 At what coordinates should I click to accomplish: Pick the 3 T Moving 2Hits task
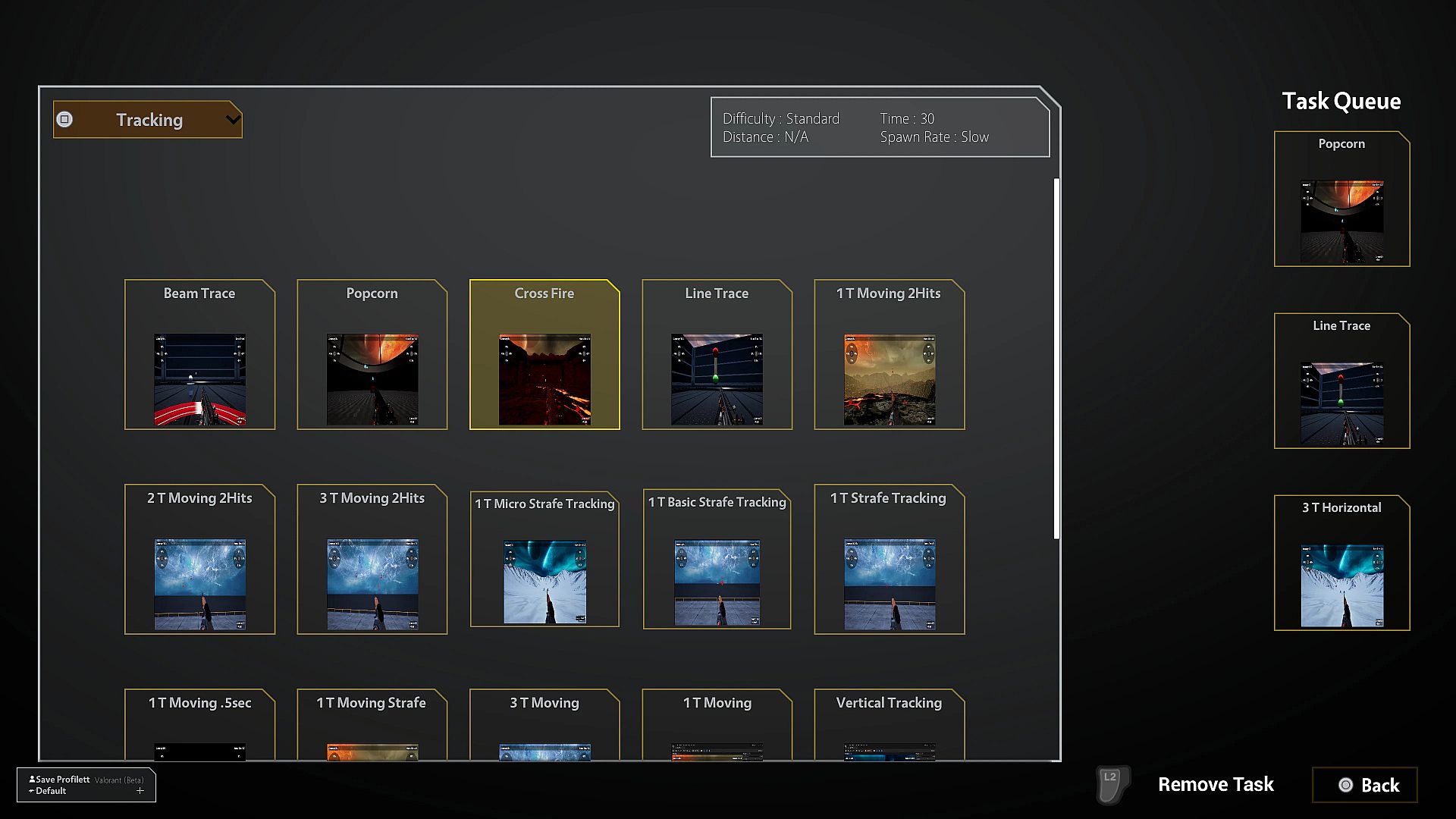[372, 560]
